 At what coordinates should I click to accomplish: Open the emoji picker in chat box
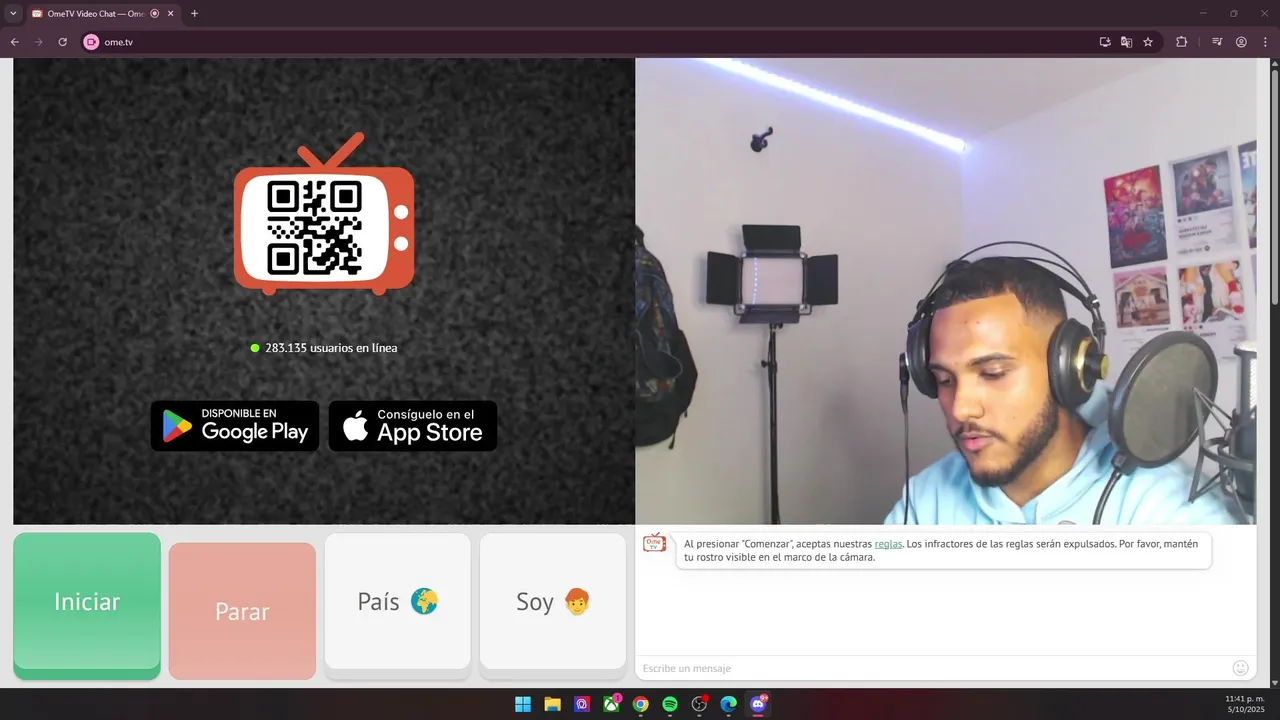(x=1240, y=668)
